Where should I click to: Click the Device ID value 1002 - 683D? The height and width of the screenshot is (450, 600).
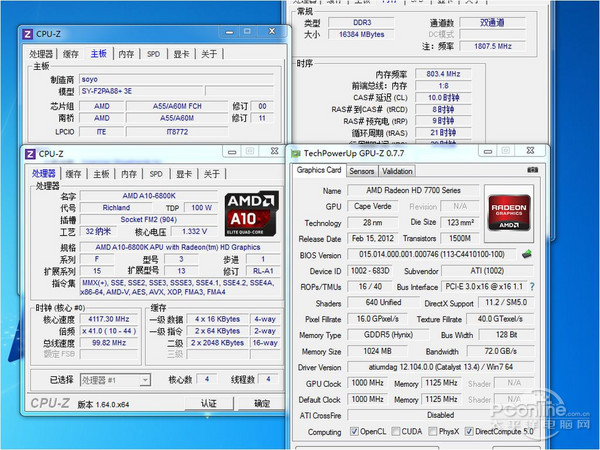370,271
